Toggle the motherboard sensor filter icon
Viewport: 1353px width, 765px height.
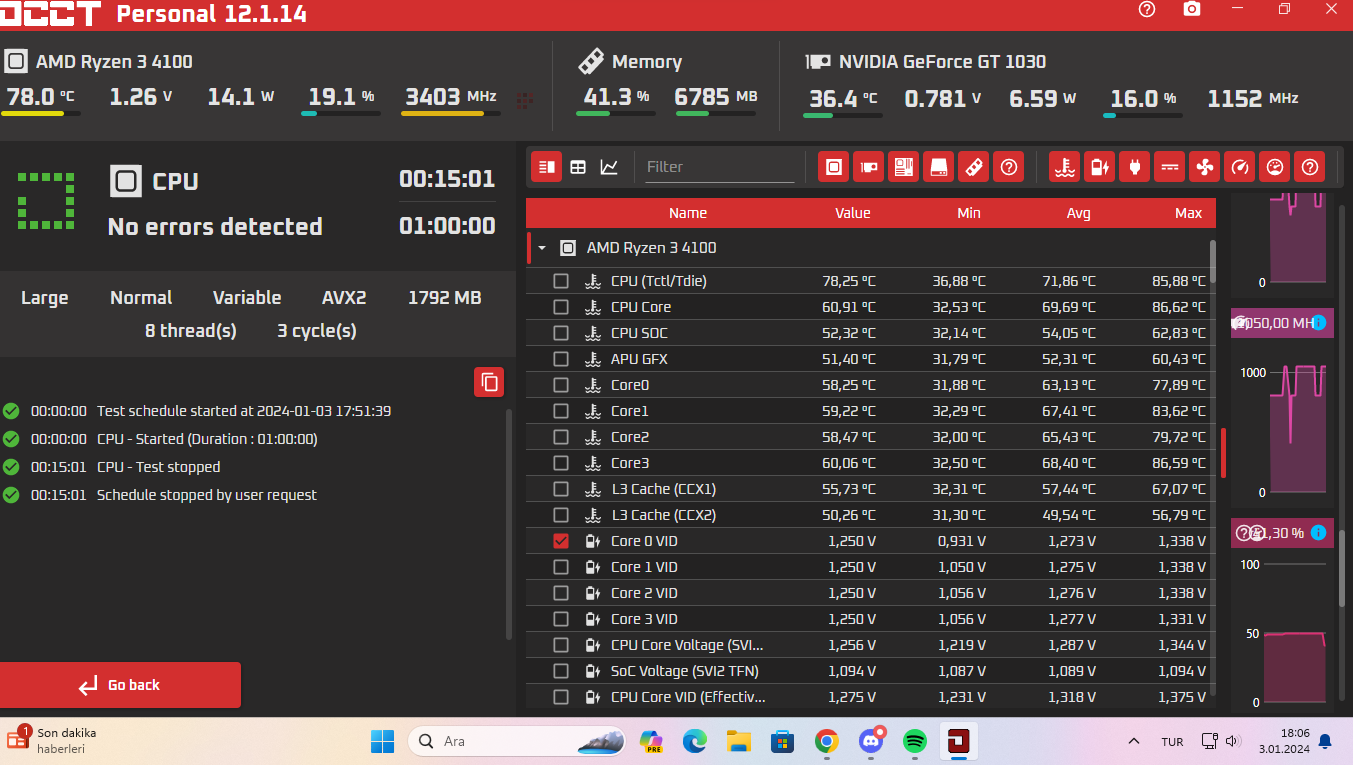point(904,167)
